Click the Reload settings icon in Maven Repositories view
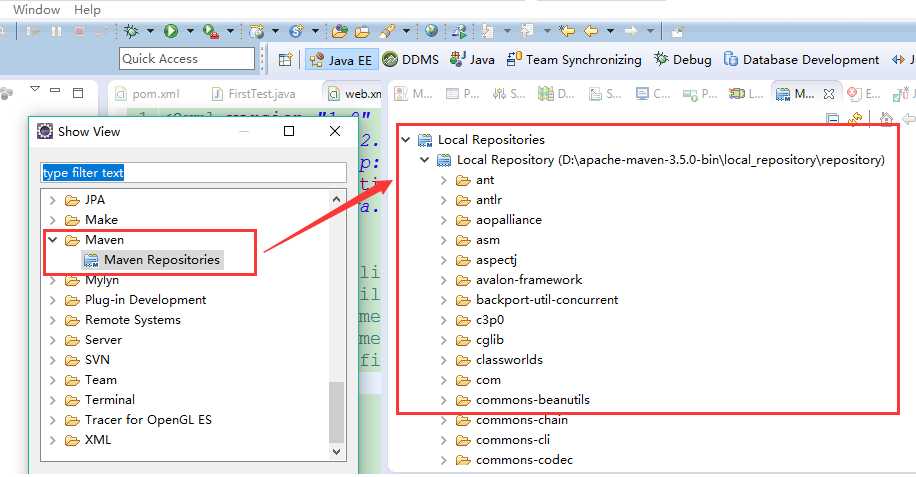916x477 pixels. pyautogui.click(x=855, y=119)
